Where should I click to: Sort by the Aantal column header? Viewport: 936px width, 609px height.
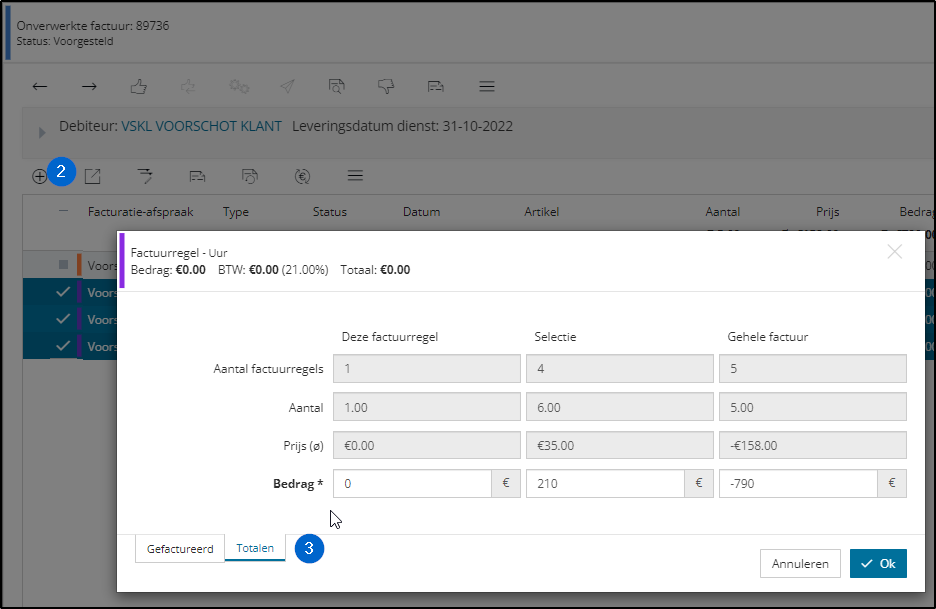722,212
